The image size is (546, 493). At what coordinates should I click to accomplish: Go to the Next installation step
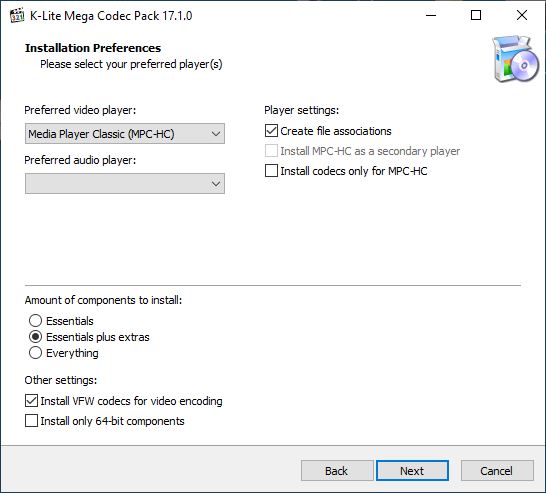click(412, 471)
